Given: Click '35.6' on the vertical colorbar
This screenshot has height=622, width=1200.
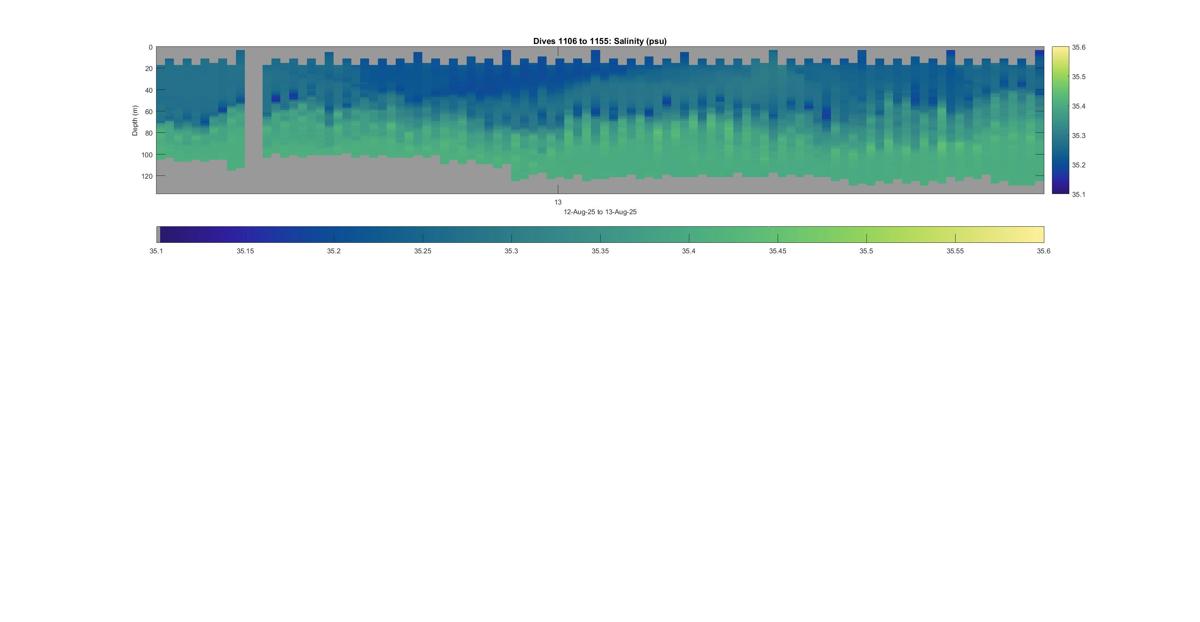Looking at the screenshot, I should [1078, 47].
